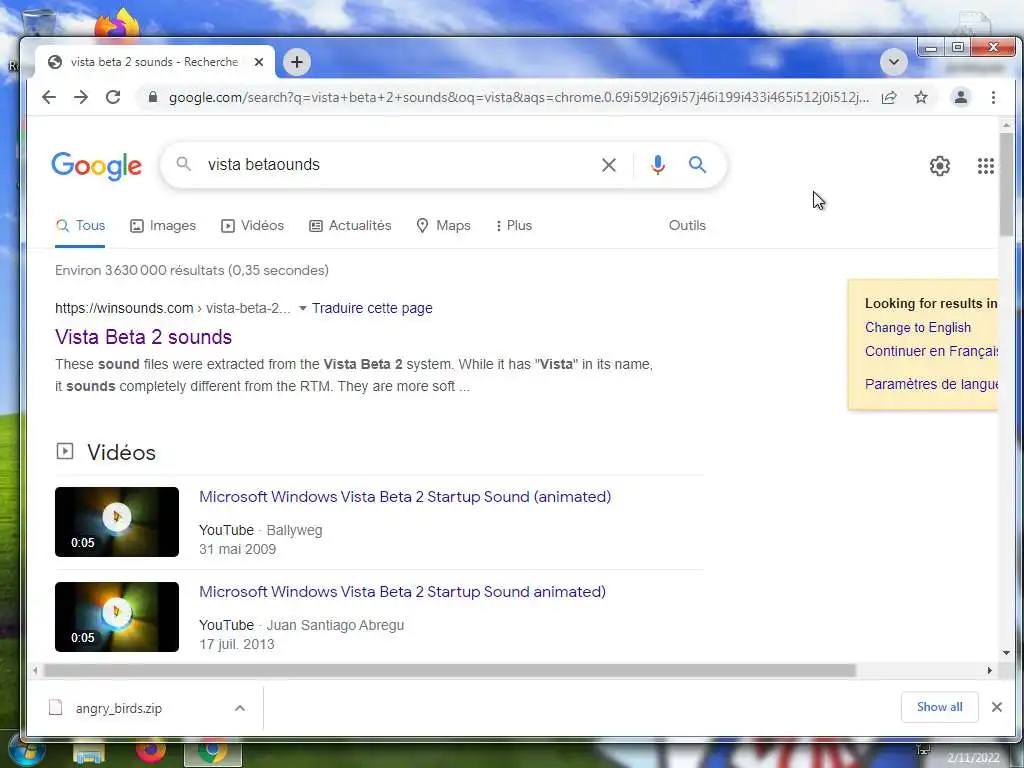
Task: Open the Google apps grid icon
Action: tap(985, 166)
